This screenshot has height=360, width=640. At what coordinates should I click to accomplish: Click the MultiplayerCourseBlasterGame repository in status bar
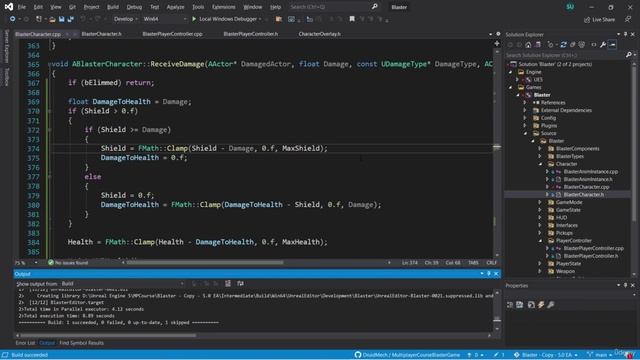pos(407,355)
